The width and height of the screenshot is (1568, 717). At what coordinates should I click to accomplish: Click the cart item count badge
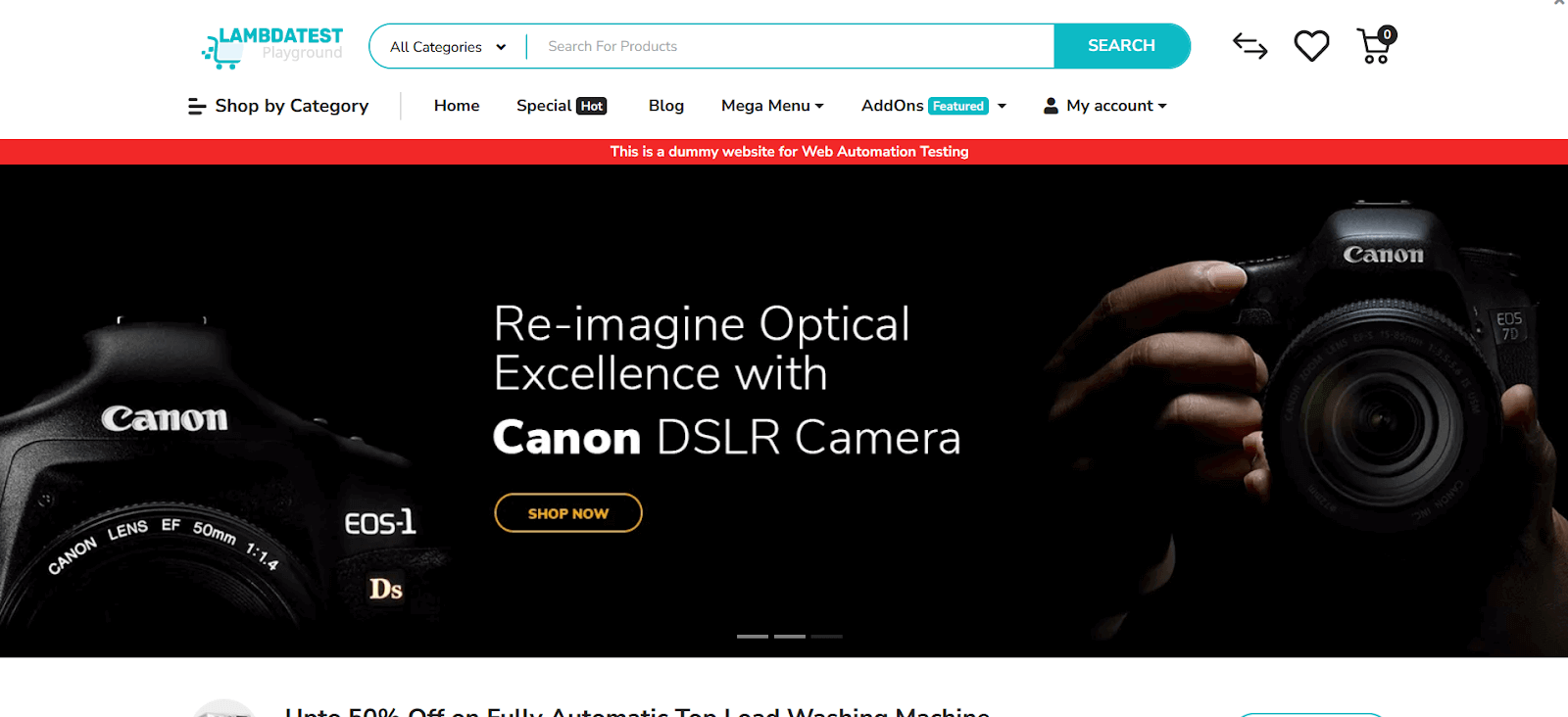pyautogui.click(x=1387, y=34)
